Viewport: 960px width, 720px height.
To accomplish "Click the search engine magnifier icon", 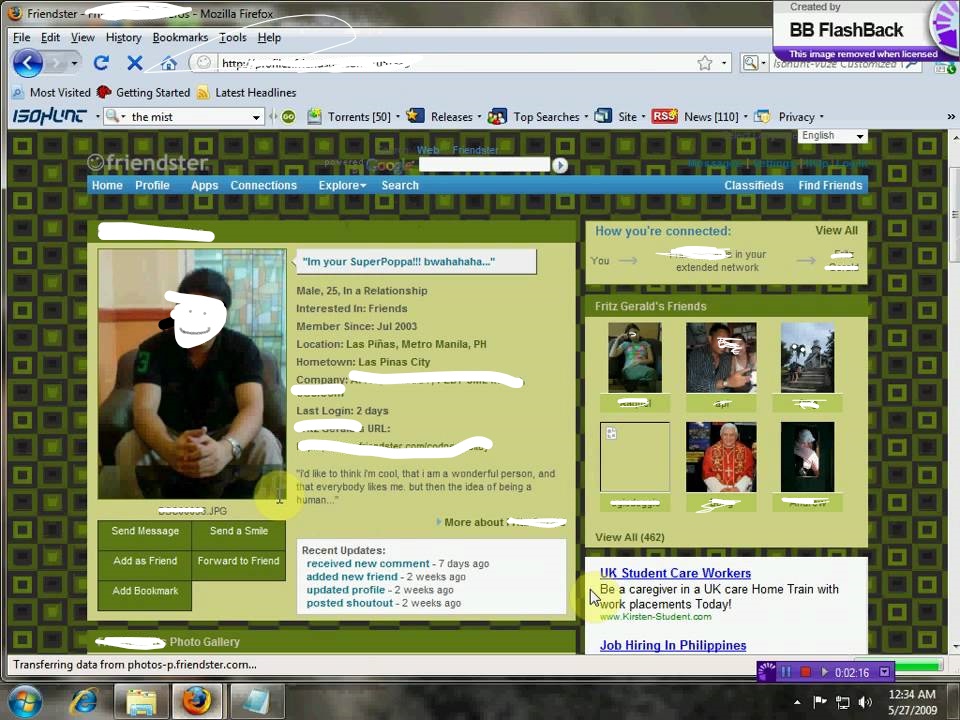I will click(750, 62).
